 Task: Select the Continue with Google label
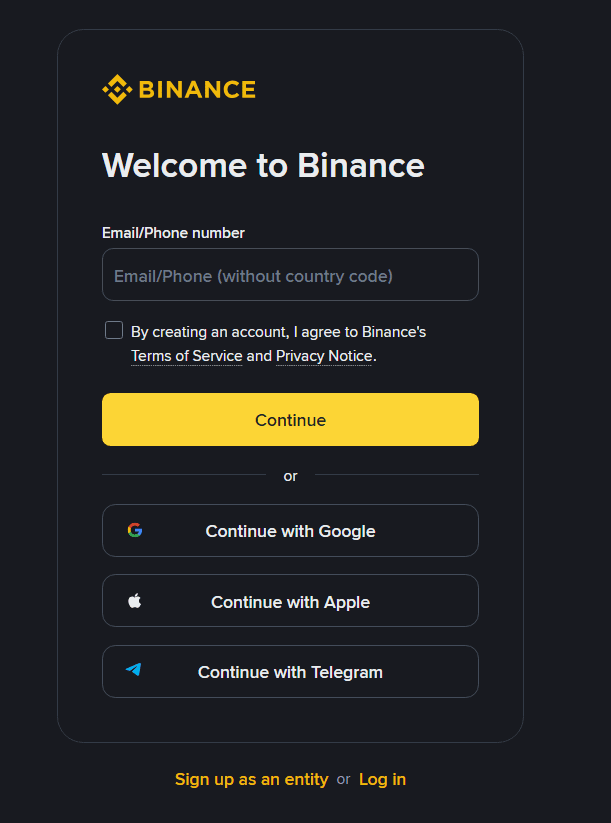290,531
